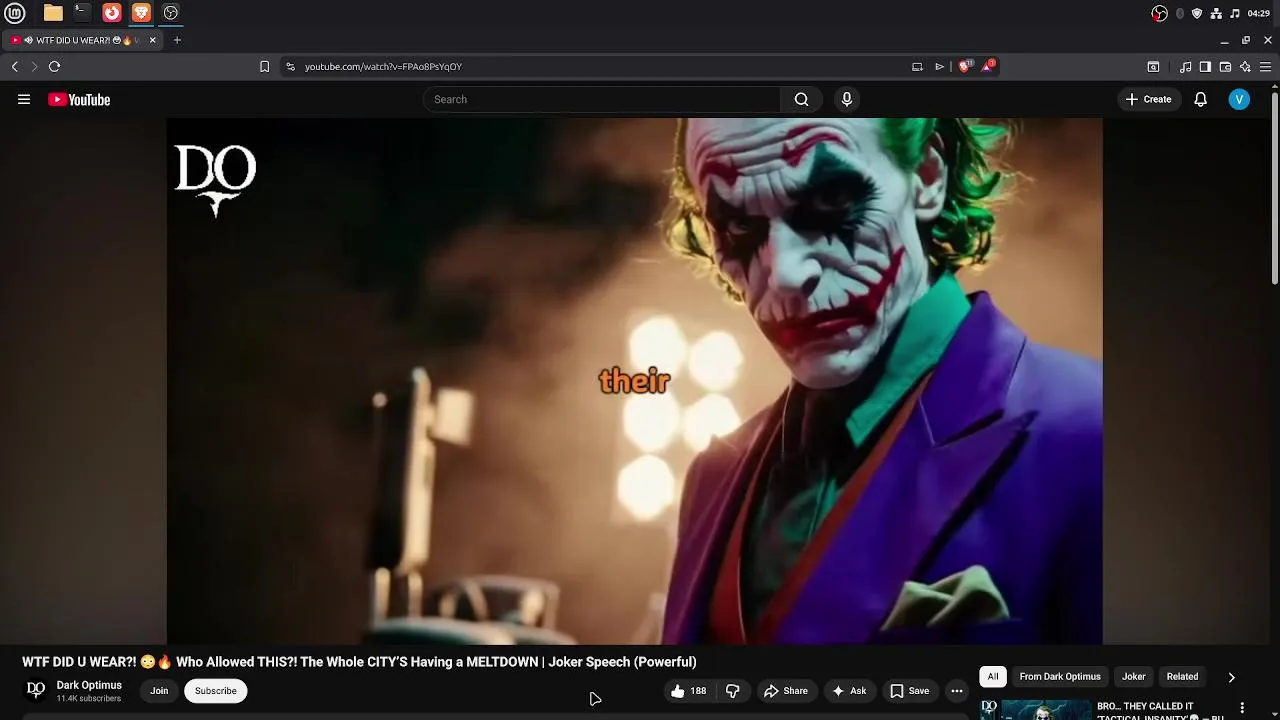
Task: Go back to the previous page
Action: click(15, 66)
